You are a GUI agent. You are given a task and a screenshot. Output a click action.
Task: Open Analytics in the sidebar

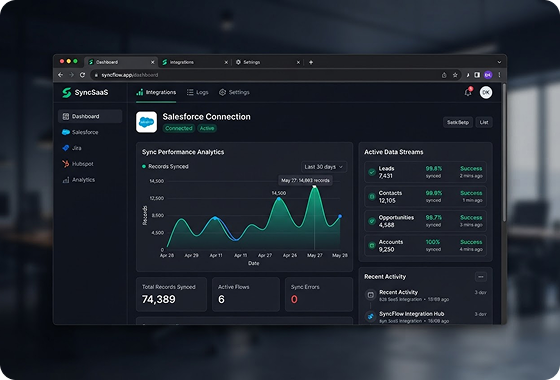click(90, 180)
